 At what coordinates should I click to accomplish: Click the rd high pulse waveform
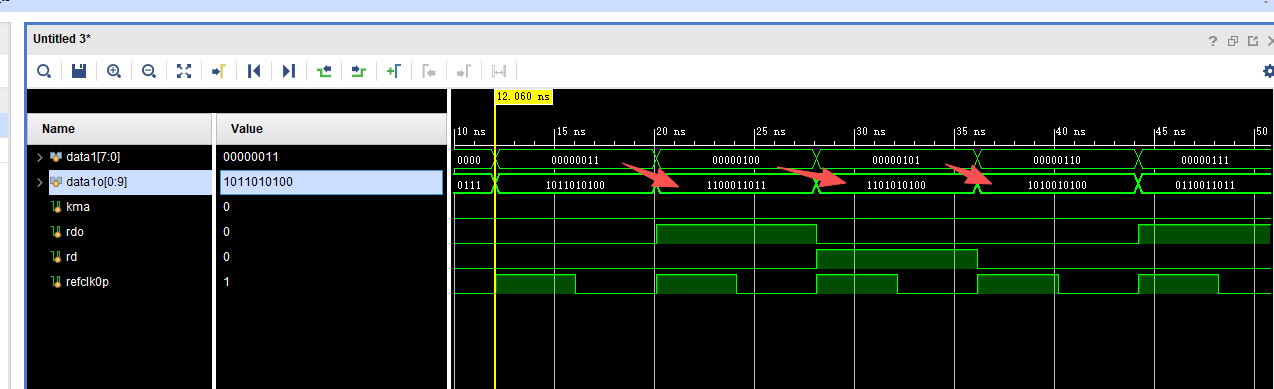pos(897,259)
